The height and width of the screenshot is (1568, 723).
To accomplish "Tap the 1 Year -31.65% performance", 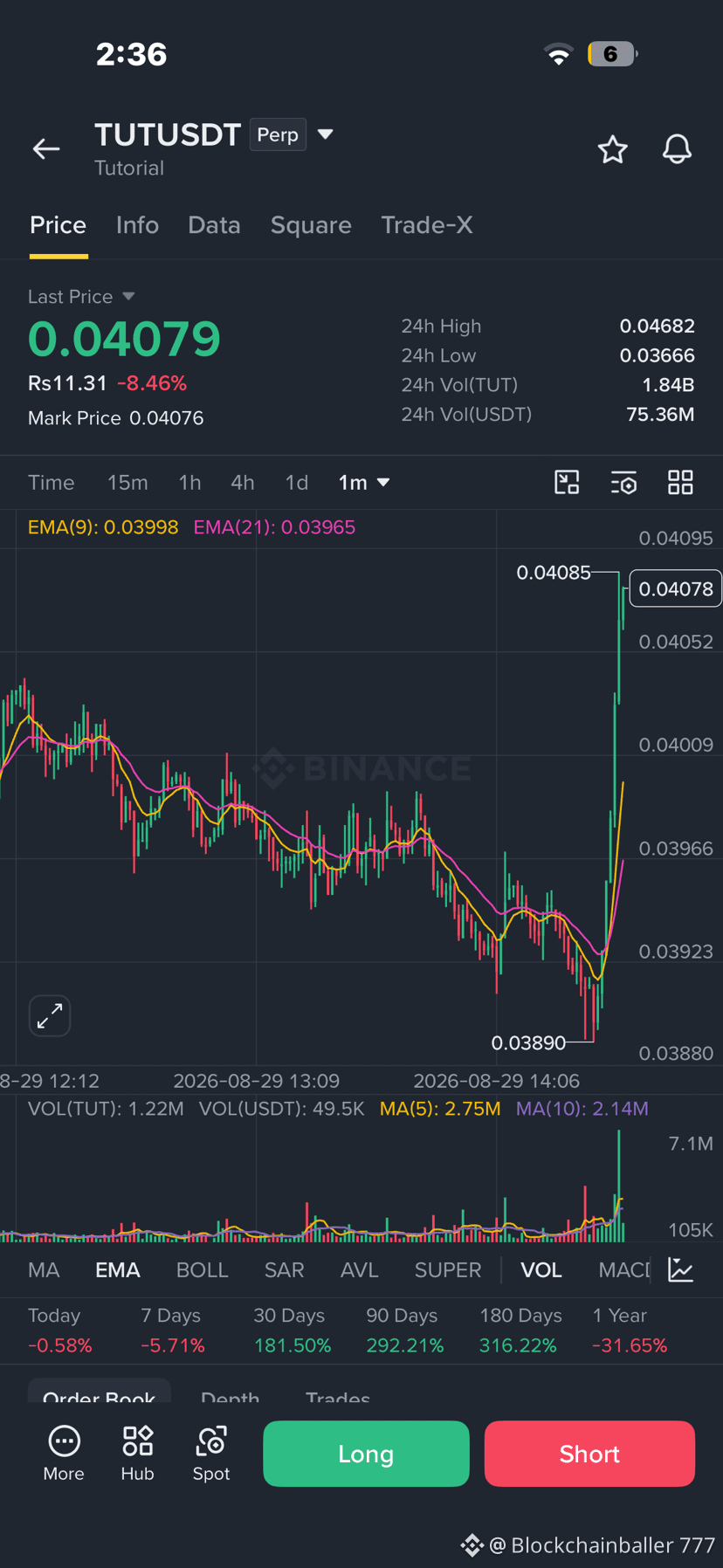I will coord(630,1331).
